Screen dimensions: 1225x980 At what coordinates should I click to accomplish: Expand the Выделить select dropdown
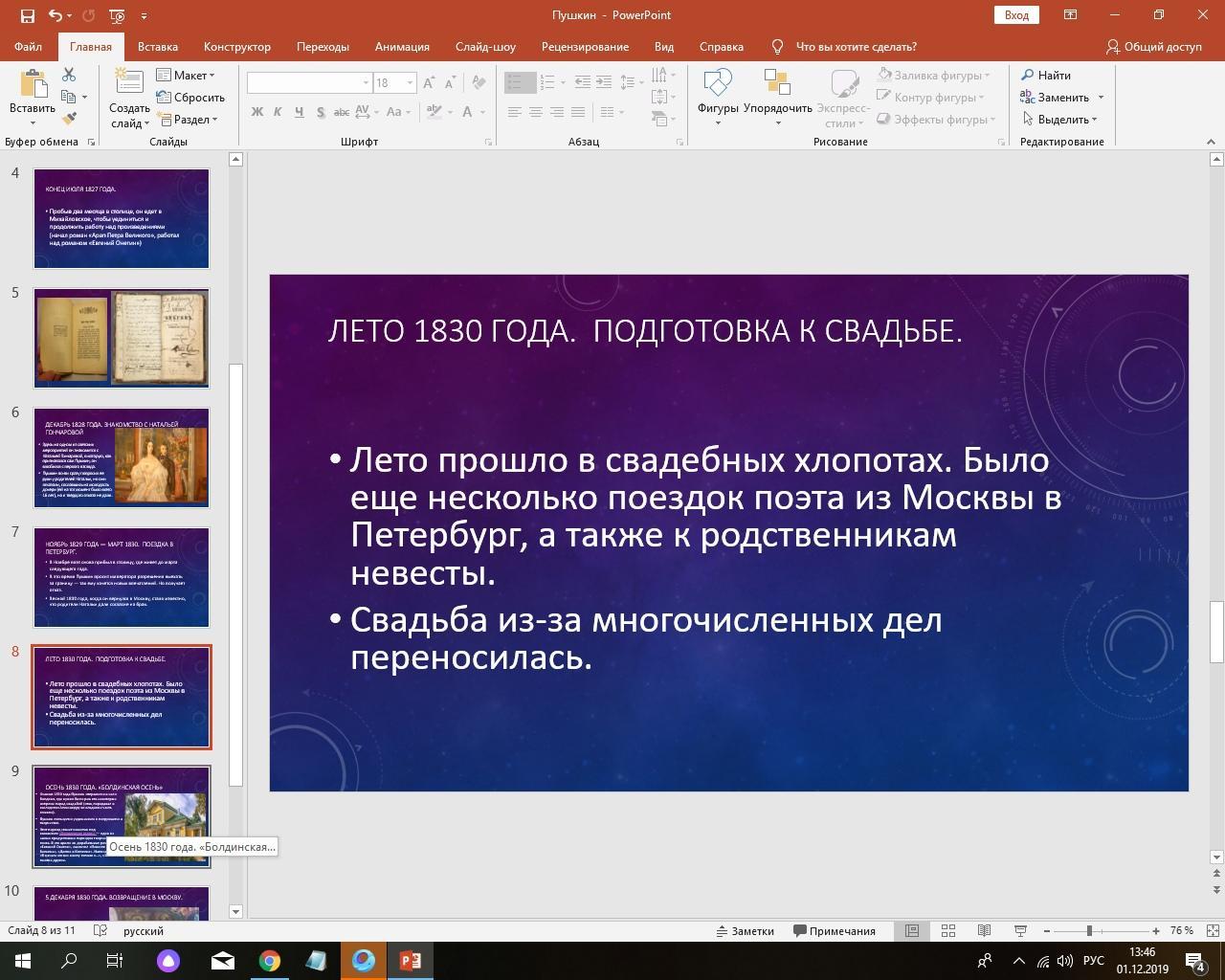click(x=1060, y=120)
